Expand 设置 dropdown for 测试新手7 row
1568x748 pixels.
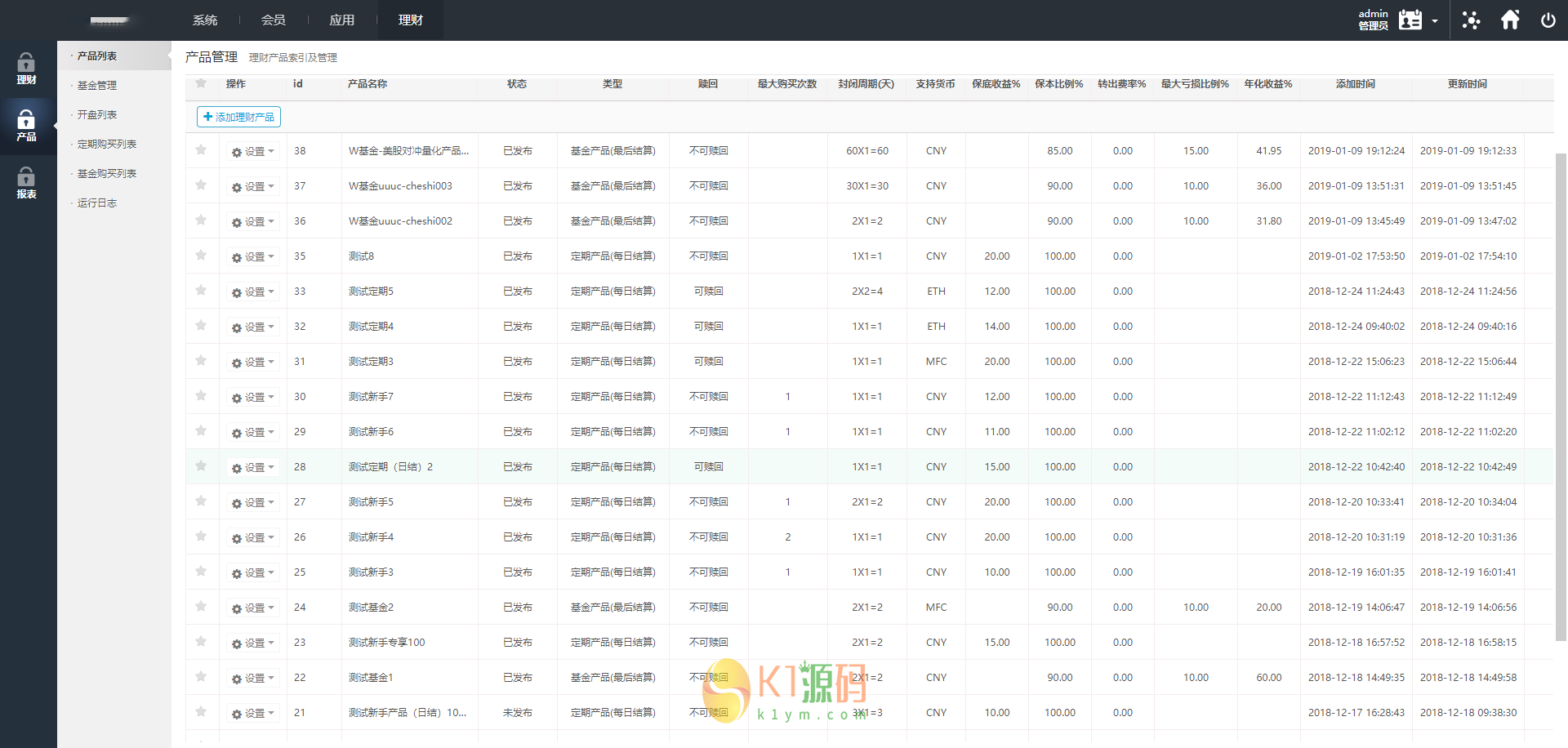tap(253, 398)
